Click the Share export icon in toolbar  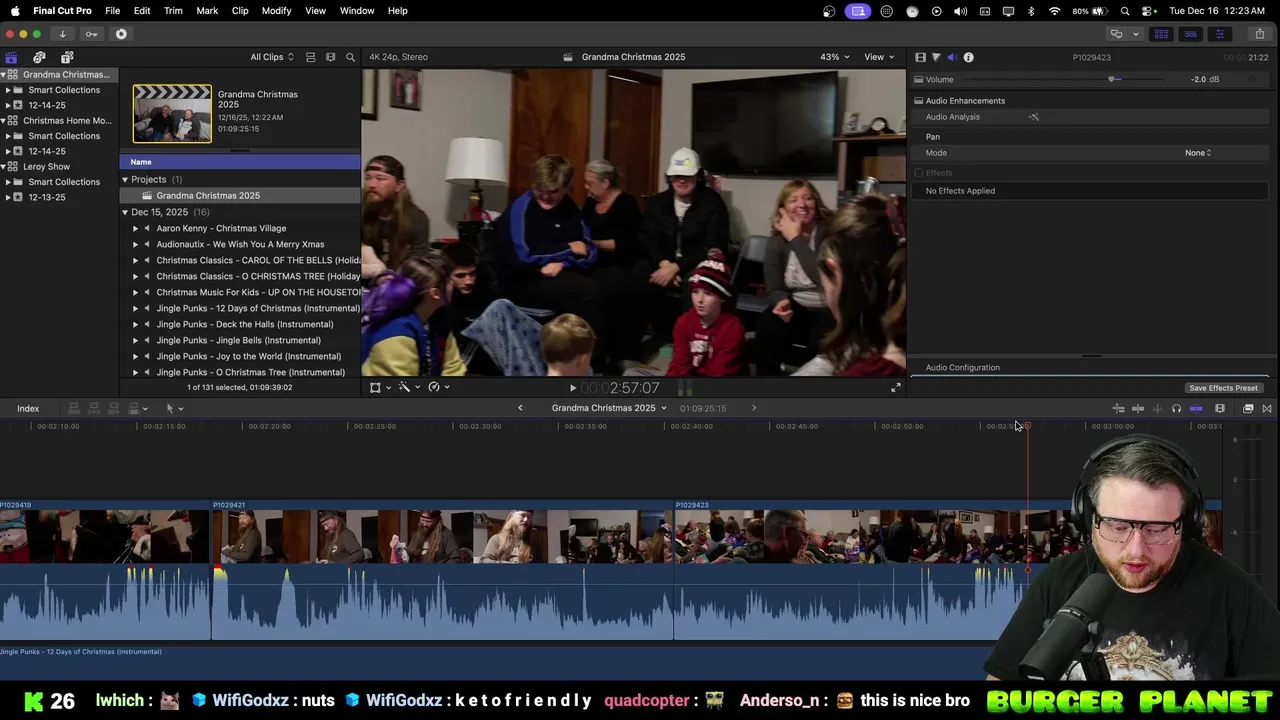click(1259, 34)
